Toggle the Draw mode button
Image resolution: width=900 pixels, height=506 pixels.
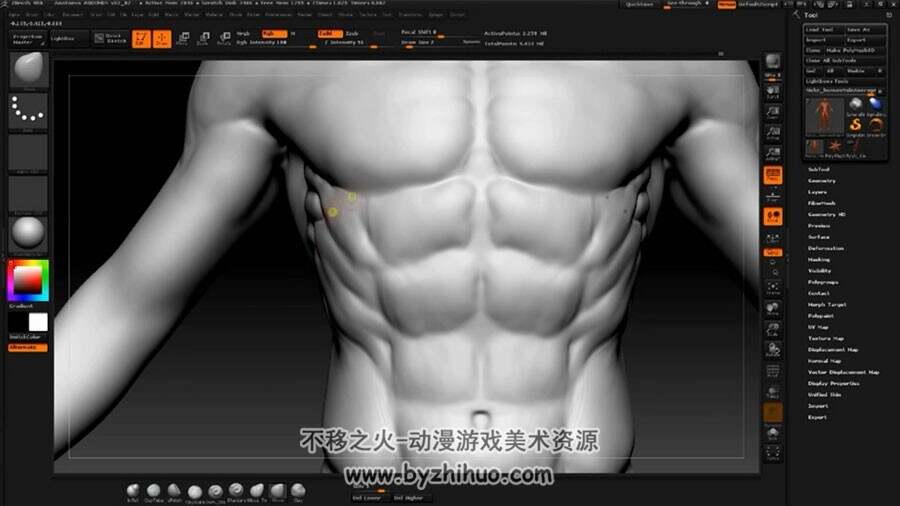tap(162, 39)
